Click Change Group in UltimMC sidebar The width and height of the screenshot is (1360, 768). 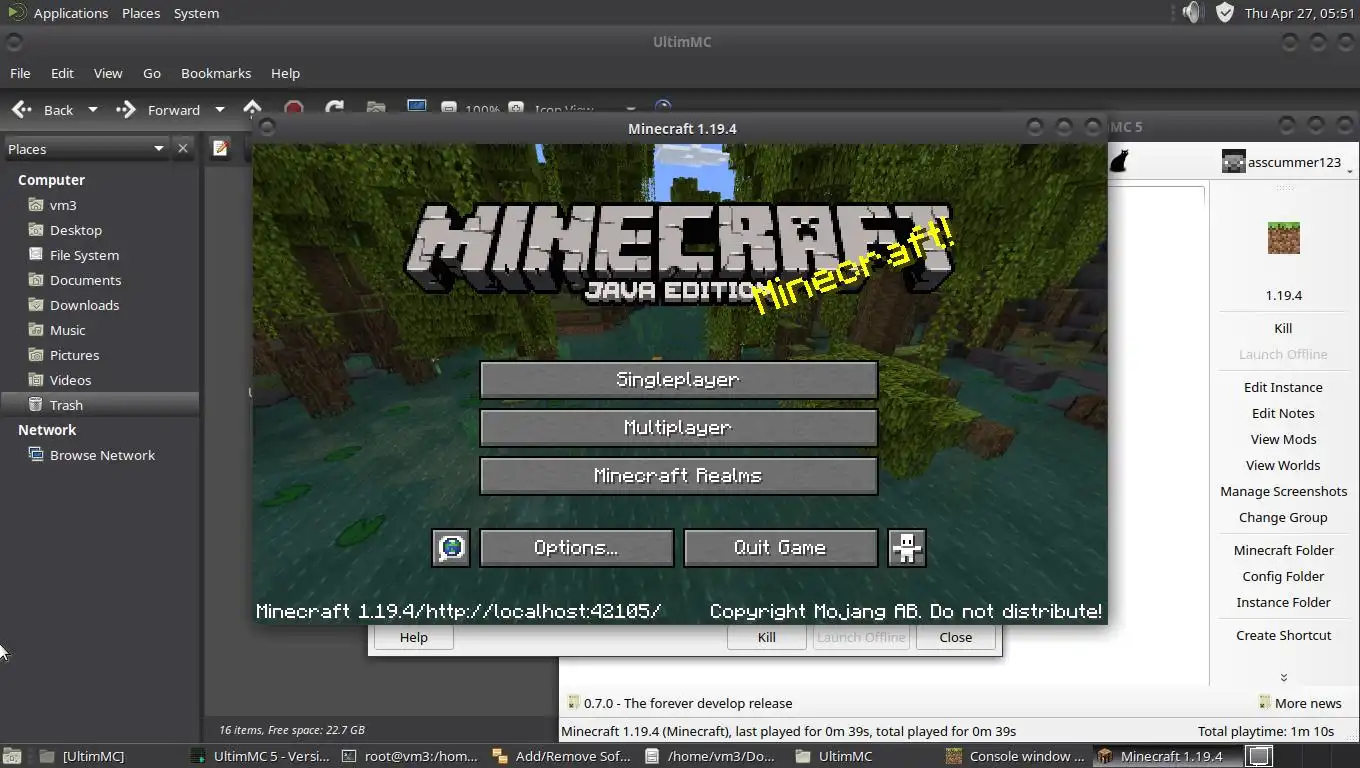(1283, 517)
